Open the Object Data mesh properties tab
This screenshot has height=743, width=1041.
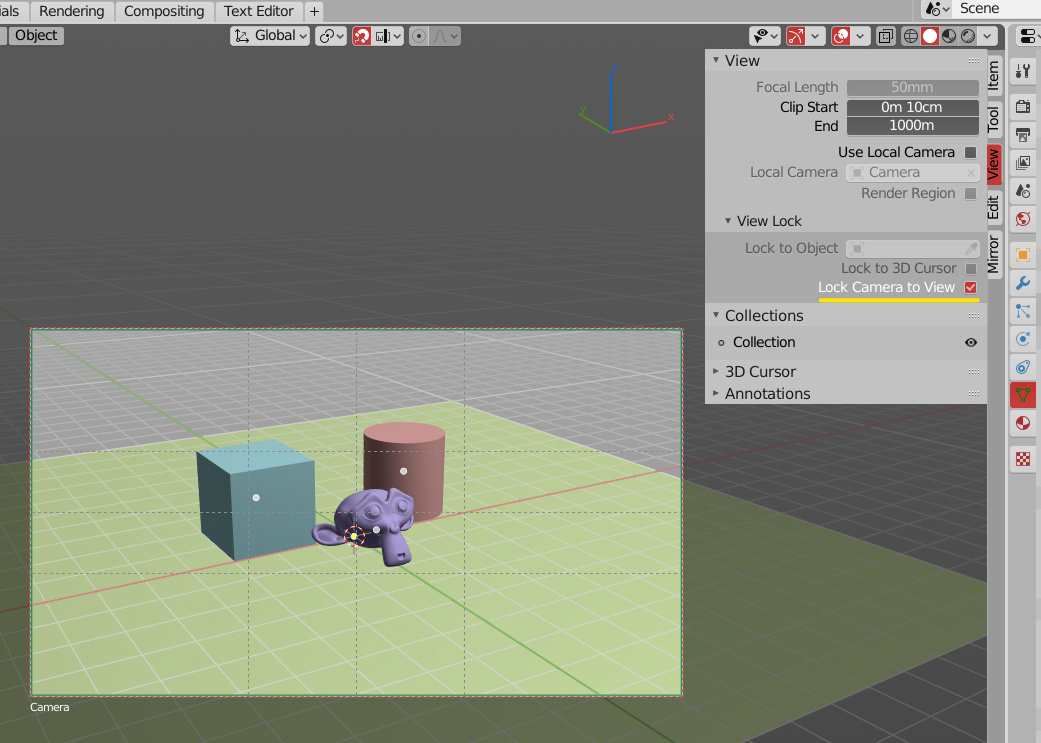(1023, 395)
